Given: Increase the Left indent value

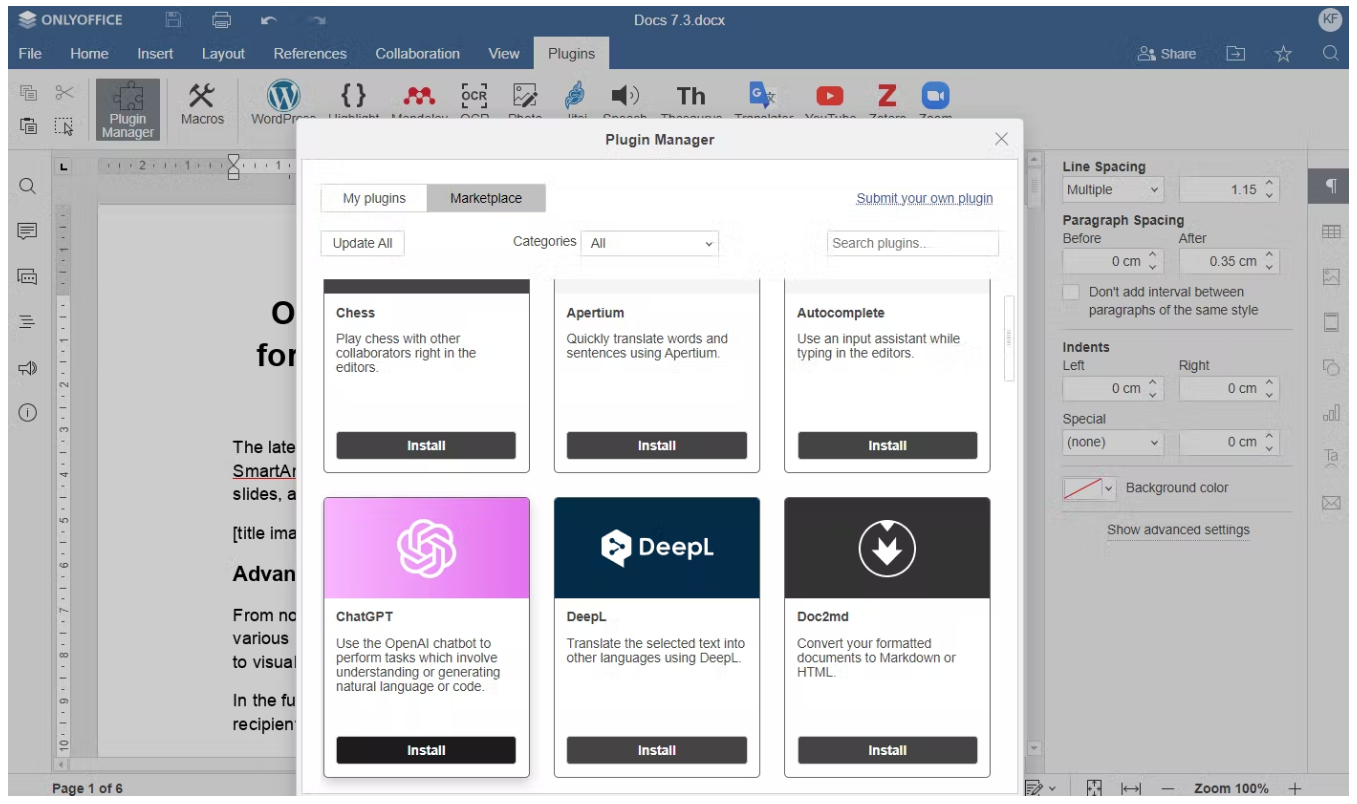Looking at the screenshot, I should [1152, 383].
